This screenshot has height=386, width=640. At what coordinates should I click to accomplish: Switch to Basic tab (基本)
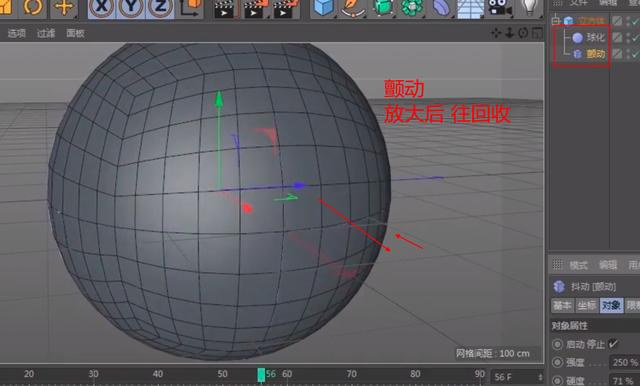pos(562,305)
